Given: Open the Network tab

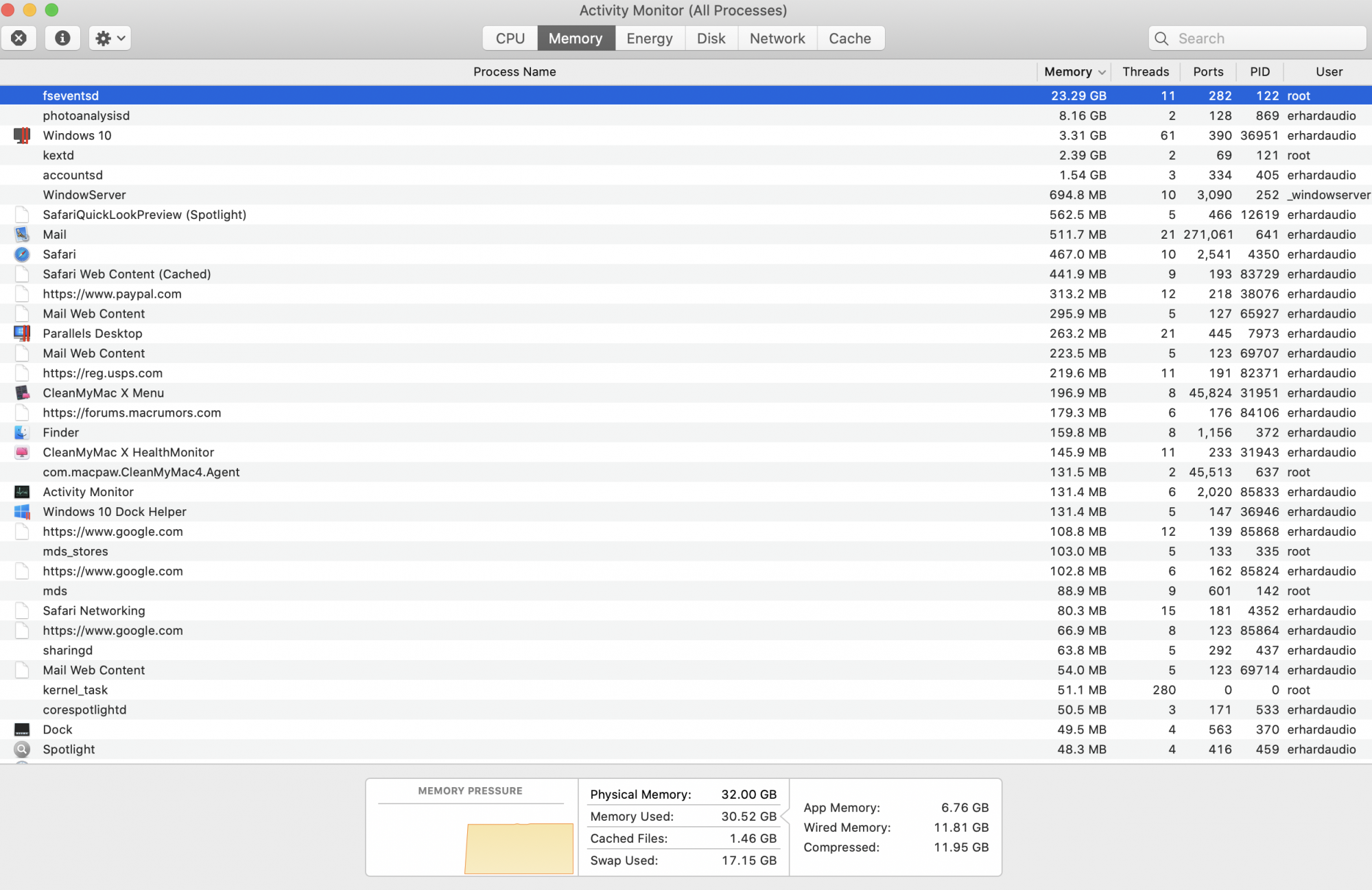Looking at the screenshot, I should point(777,38).
